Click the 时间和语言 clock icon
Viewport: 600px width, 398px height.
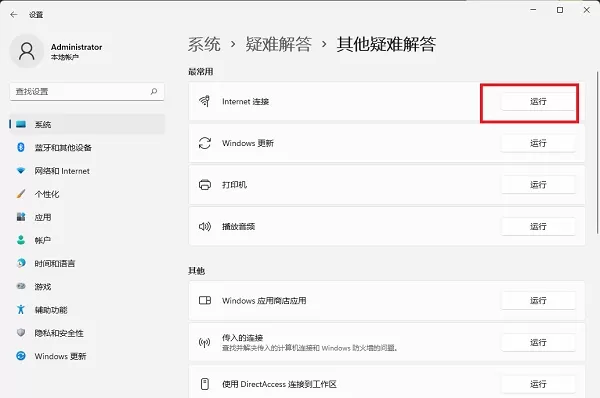tap(21, 263)
